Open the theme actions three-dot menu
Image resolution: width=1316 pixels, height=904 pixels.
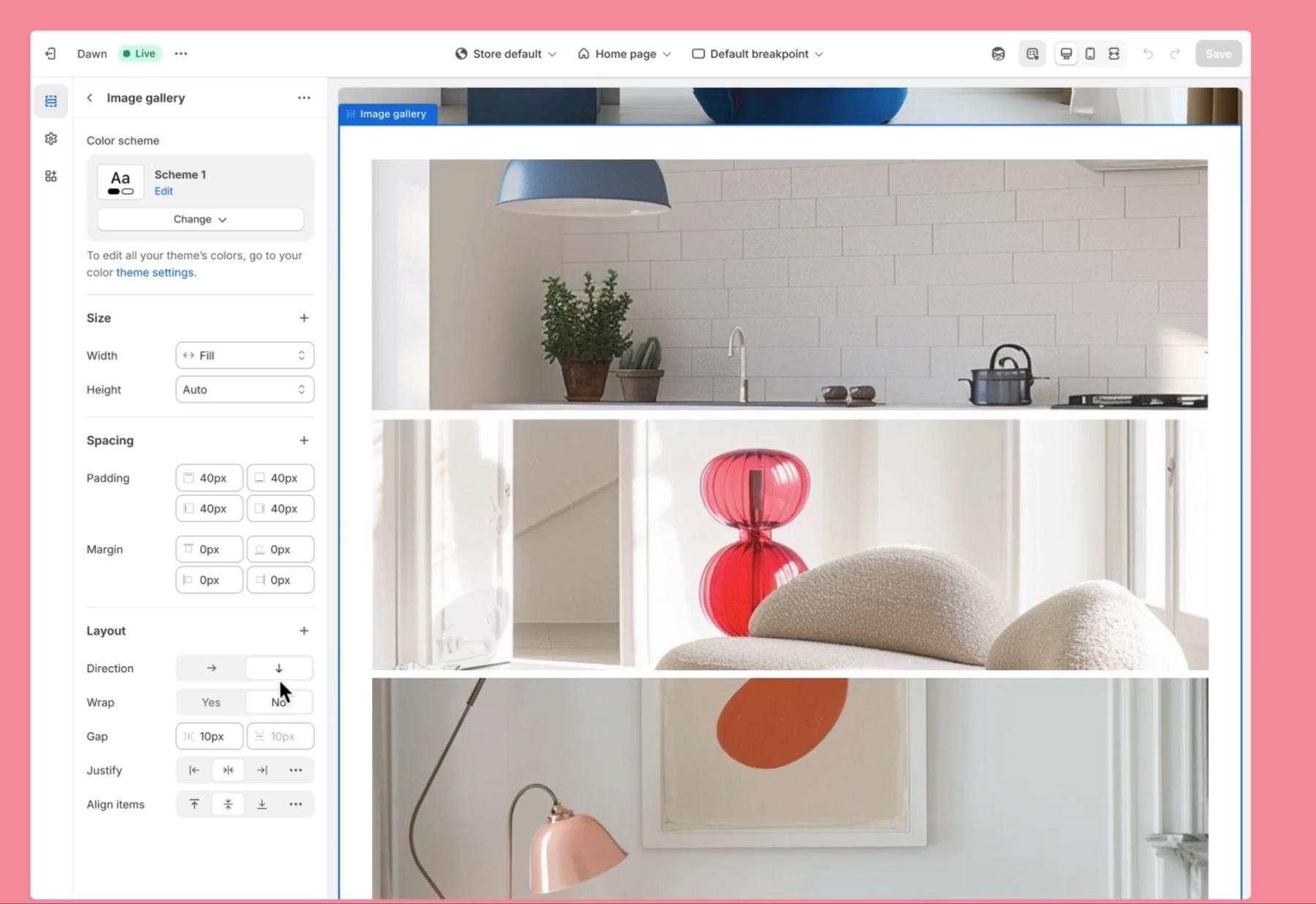[x=181, y=53]
